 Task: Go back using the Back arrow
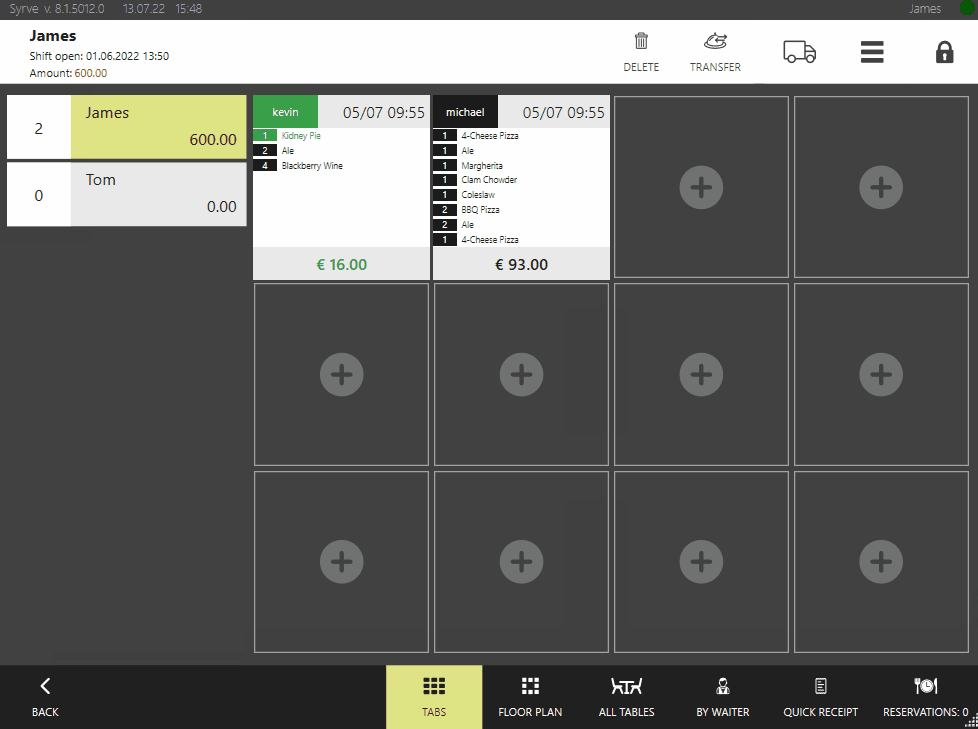tap(45, 697)
